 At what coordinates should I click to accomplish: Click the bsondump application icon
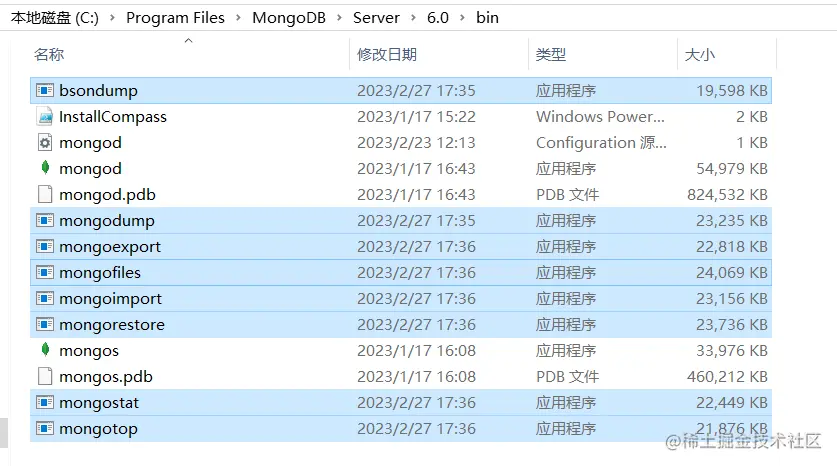point(44,91)
